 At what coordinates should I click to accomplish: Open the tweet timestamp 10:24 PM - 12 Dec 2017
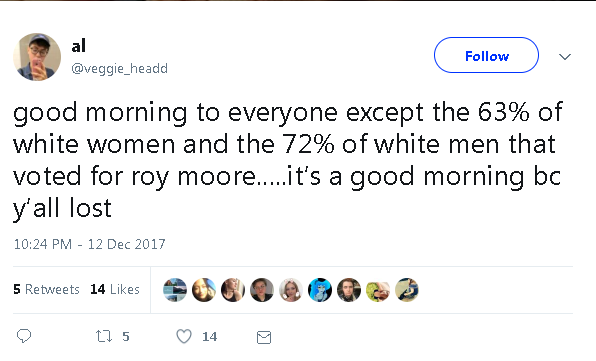(x=89, y=244)
